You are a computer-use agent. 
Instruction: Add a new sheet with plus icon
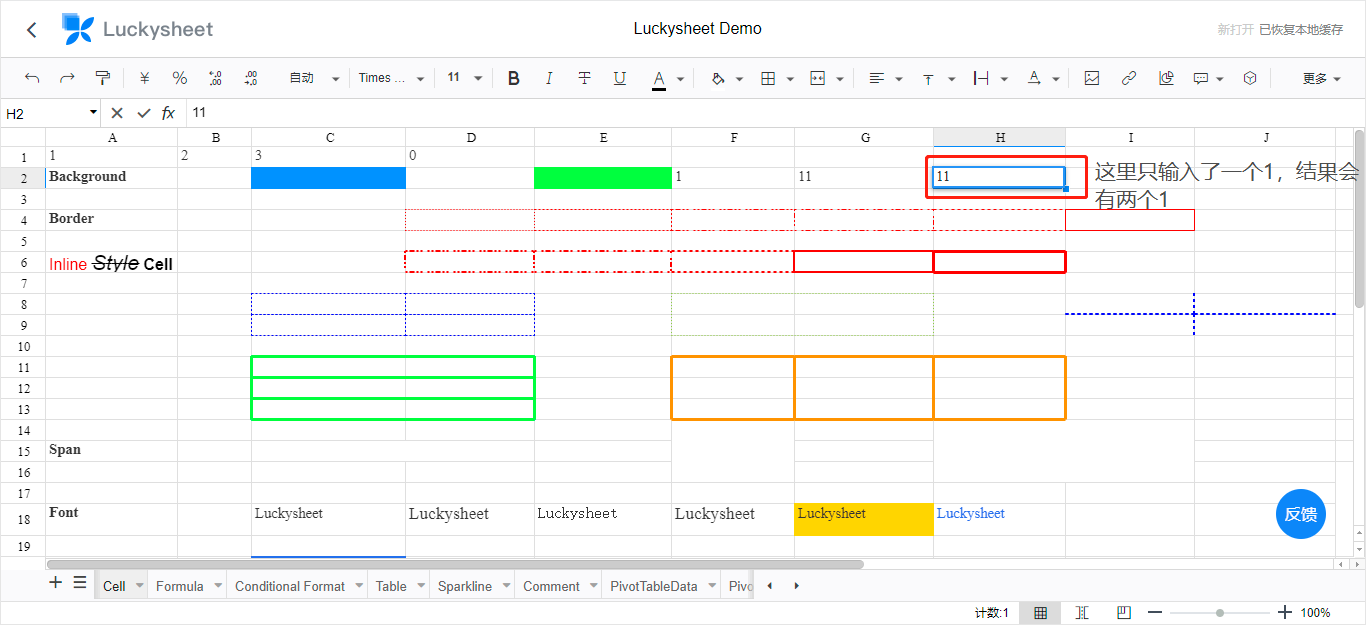pos(56,582)
